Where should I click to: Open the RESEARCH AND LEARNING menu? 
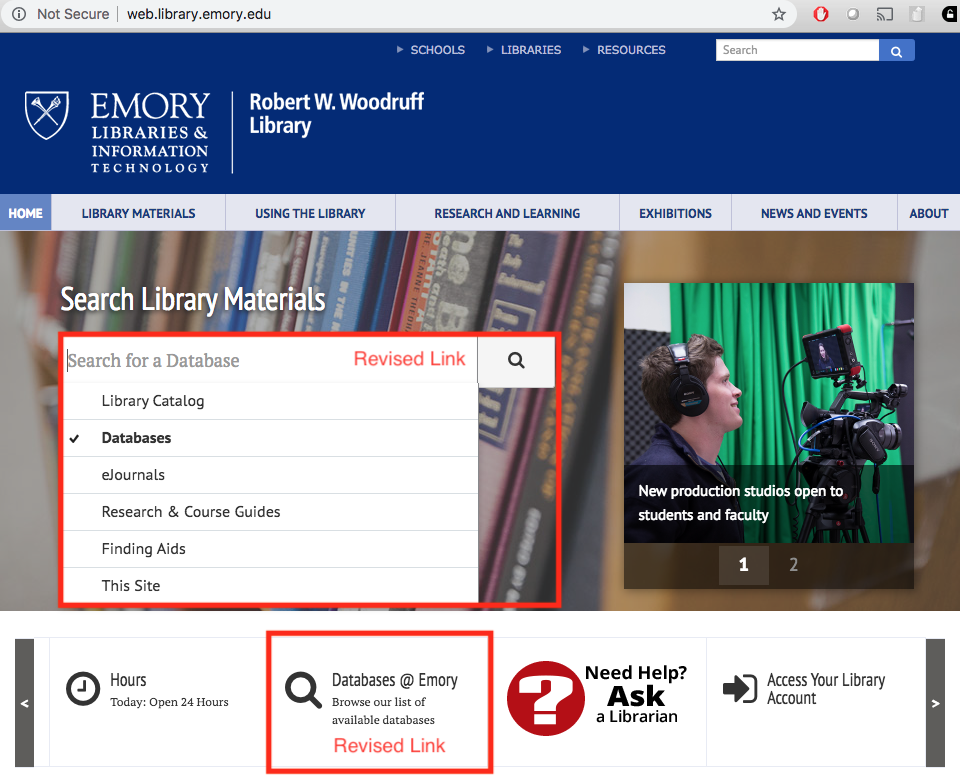[x=507, y=213]
